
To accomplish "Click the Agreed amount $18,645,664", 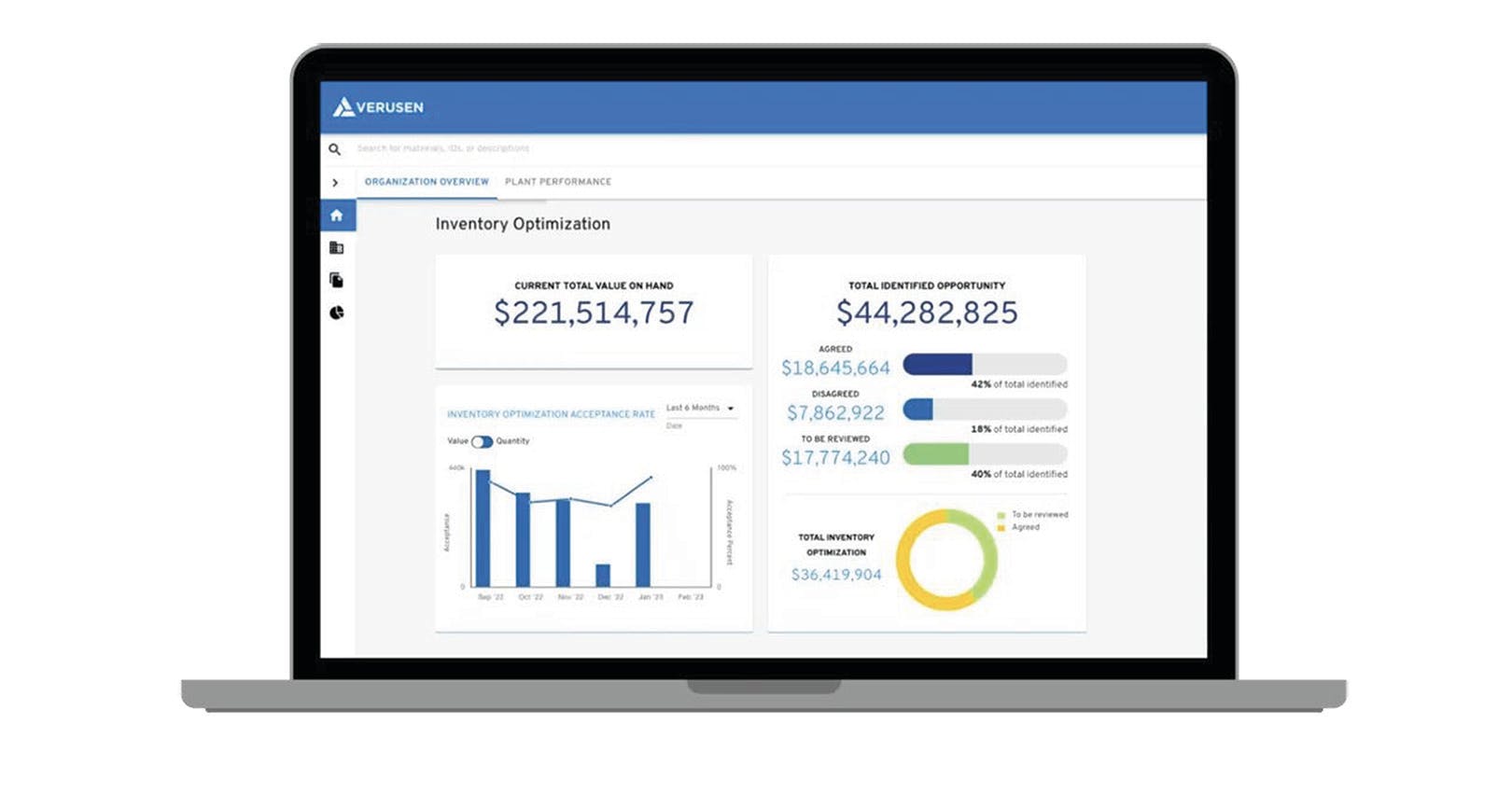I will pos(835,369).
